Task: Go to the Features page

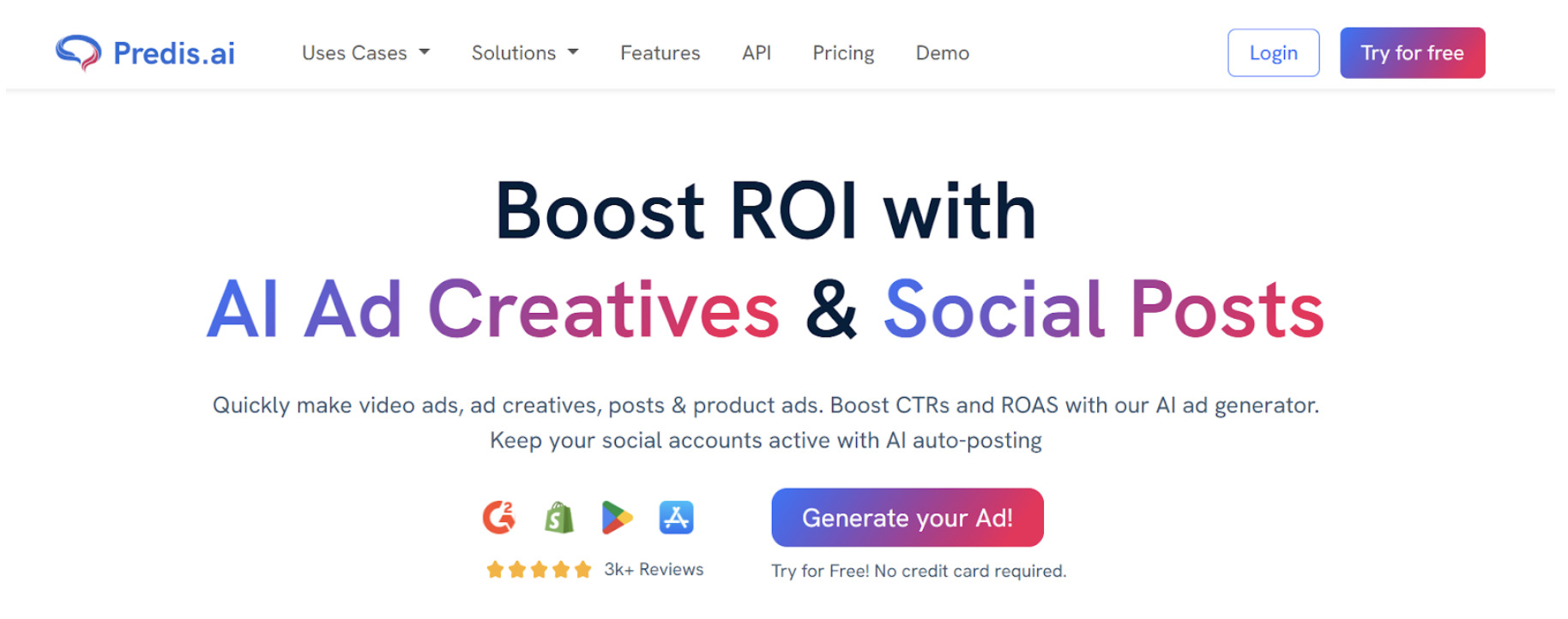Action: 660,53
